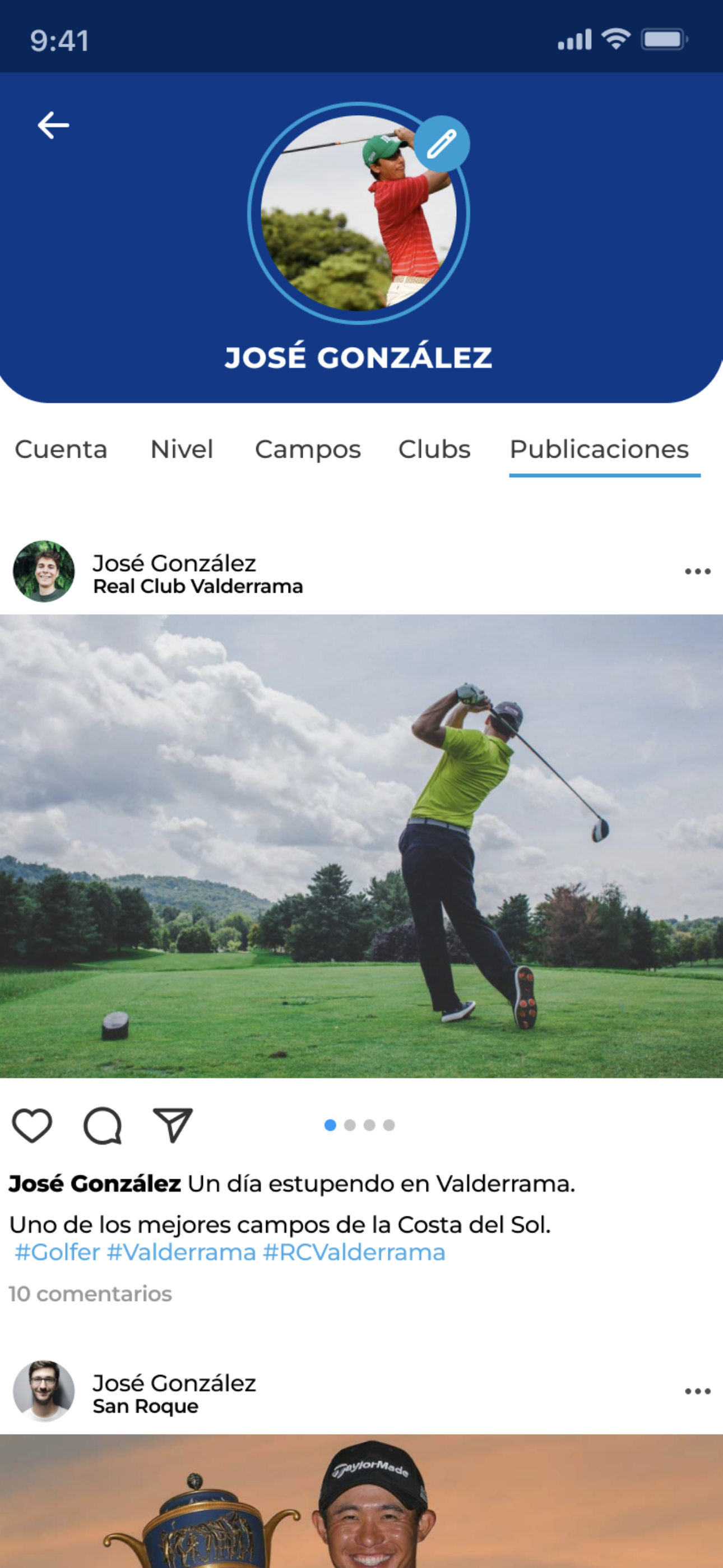
Task: Open the large profile picture of José González
Action: (x=359, y=213)
